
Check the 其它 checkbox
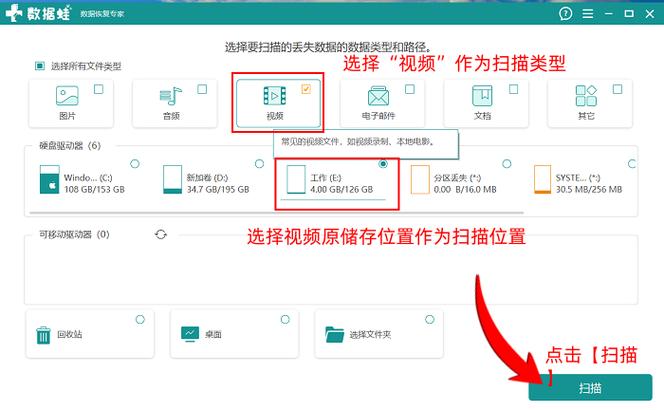tap(618, 89)
